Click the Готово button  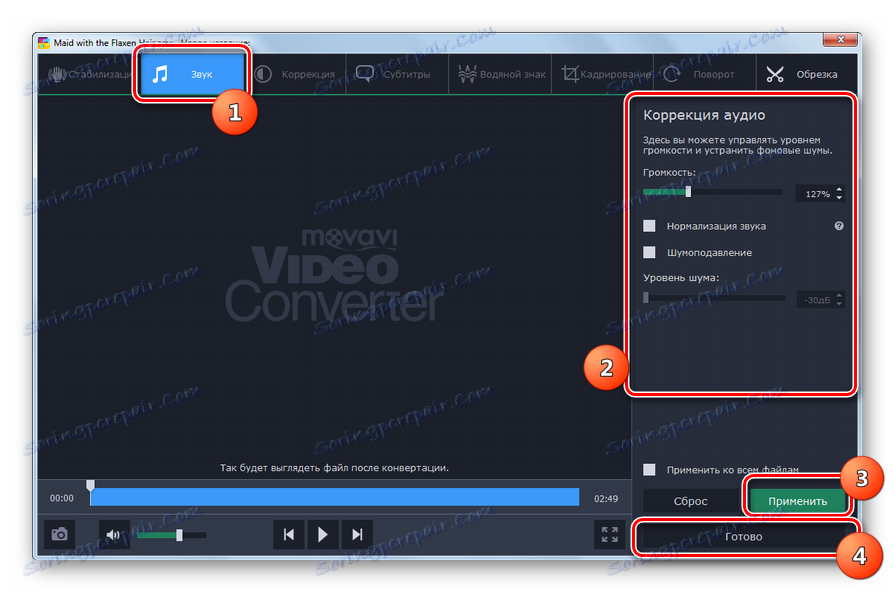[x=744, y=536]
